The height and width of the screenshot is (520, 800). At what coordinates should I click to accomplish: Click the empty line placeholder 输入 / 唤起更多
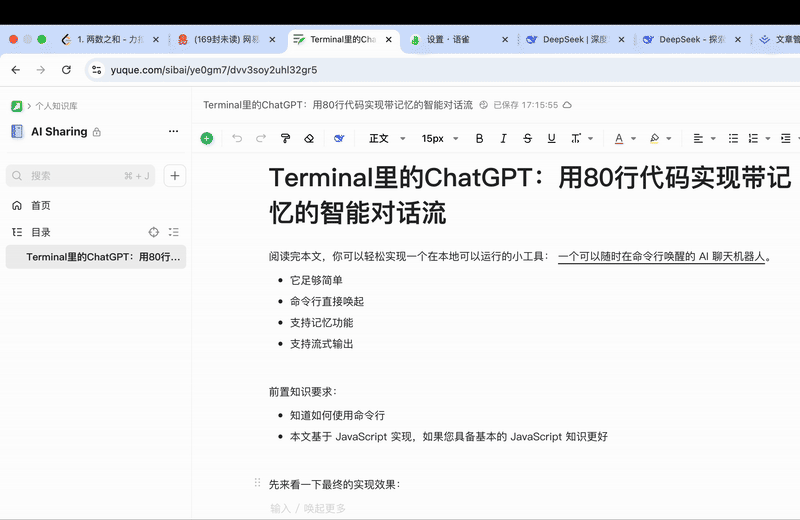point(308,508)
